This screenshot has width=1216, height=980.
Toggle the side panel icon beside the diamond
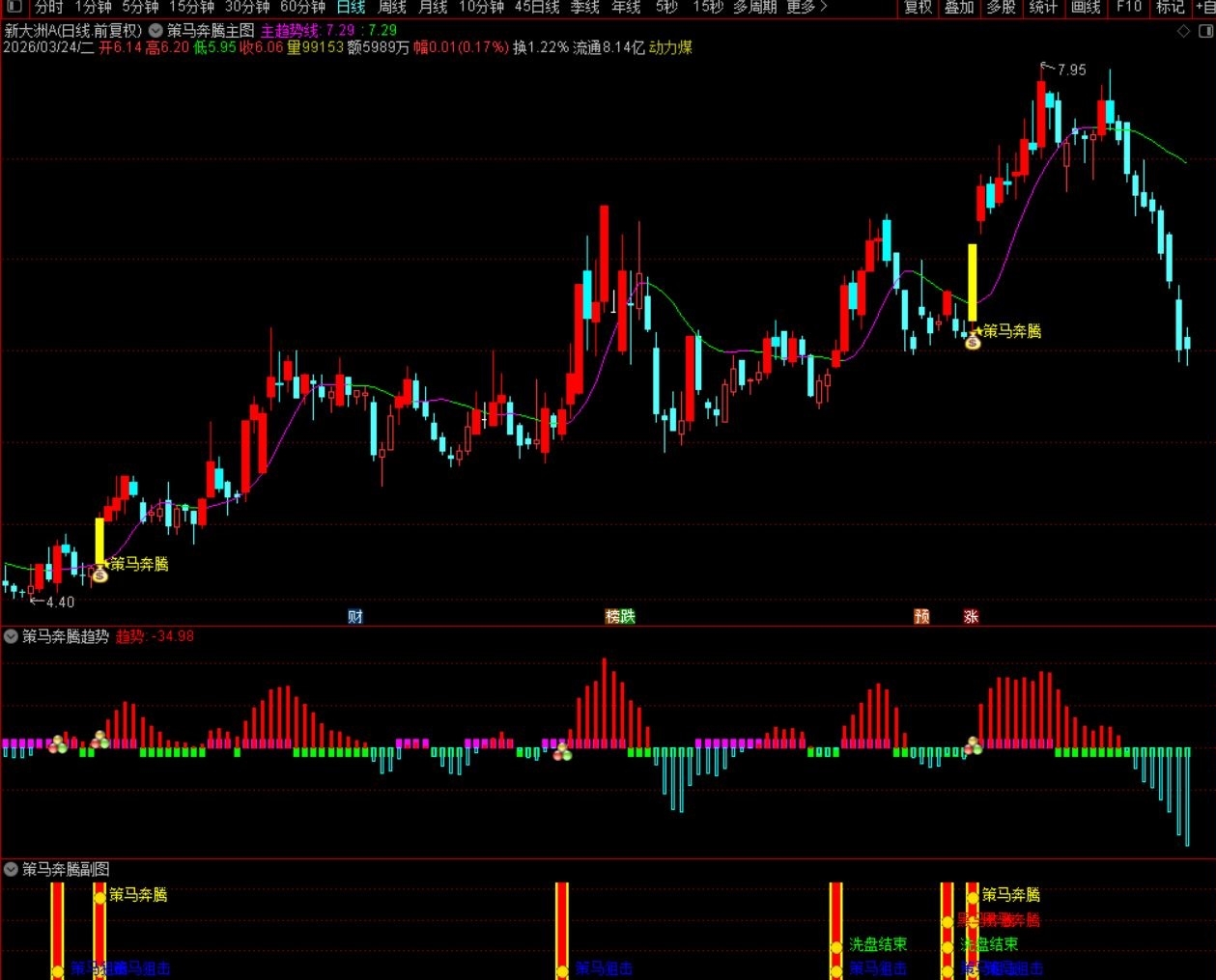(1204, 31)
